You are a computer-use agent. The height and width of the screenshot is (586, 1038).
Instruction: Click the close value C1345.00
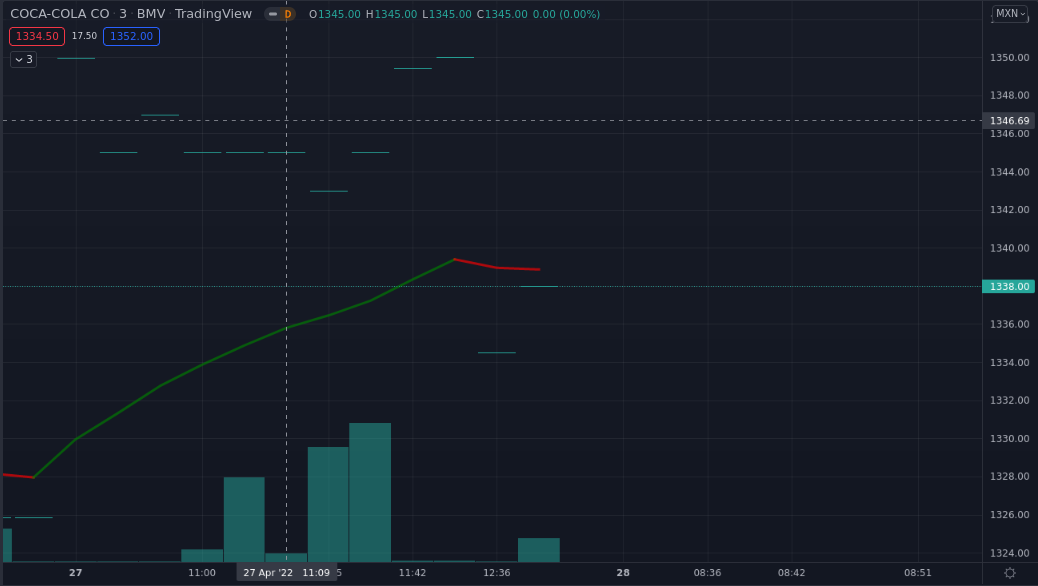point(502,14)
